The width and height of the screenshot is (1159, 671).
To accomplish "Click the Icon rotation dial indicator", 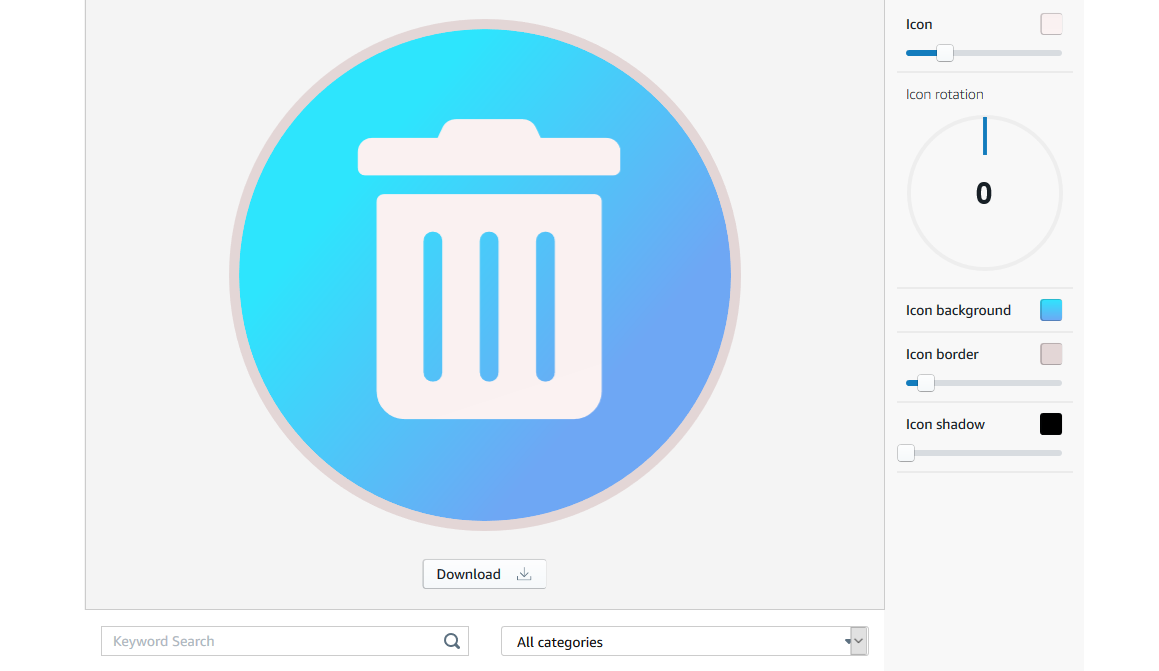I will pyautogui.click(x=984, y=137).
